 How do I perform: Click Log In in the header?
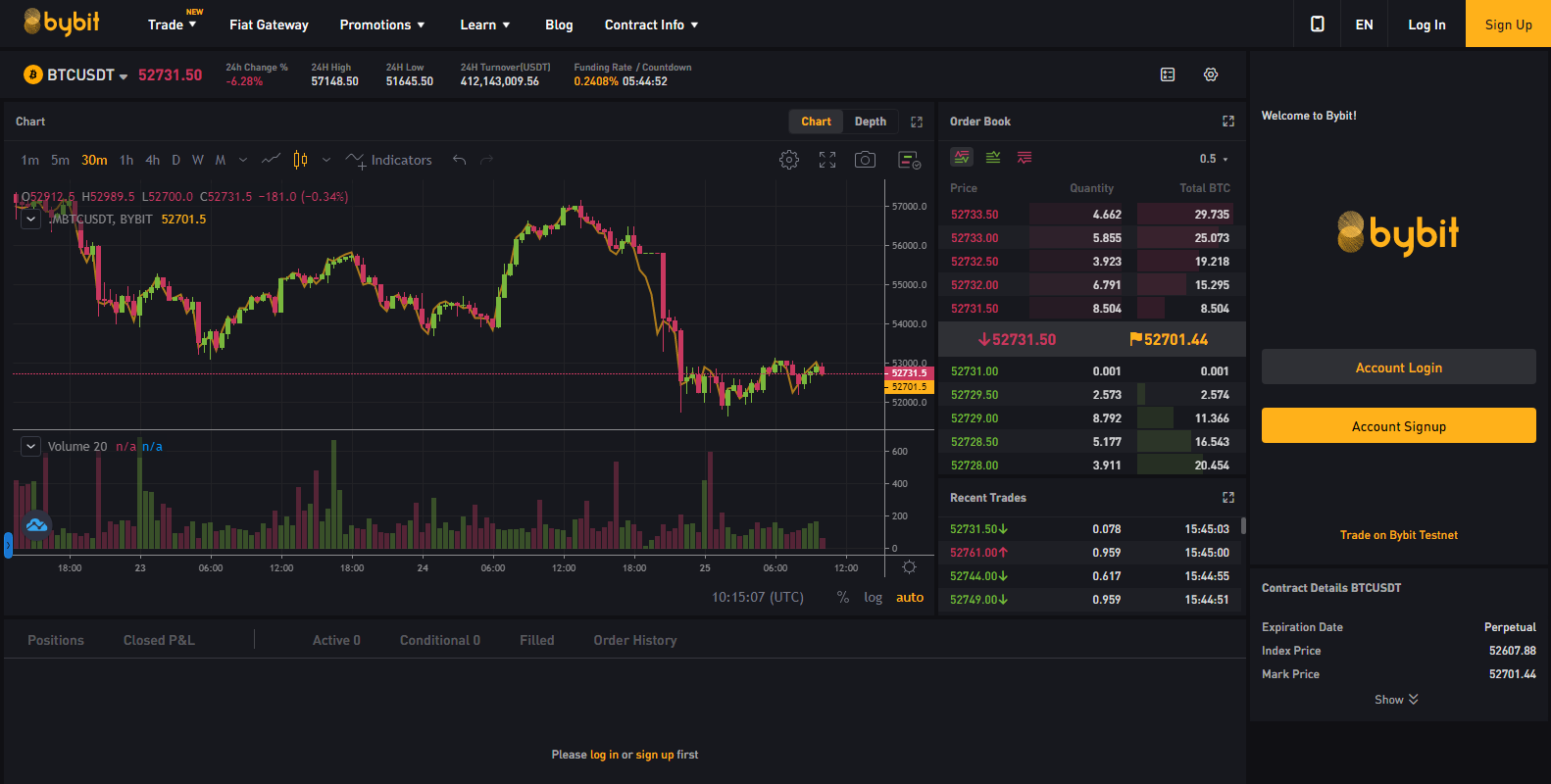click(x=1426, y=24)
